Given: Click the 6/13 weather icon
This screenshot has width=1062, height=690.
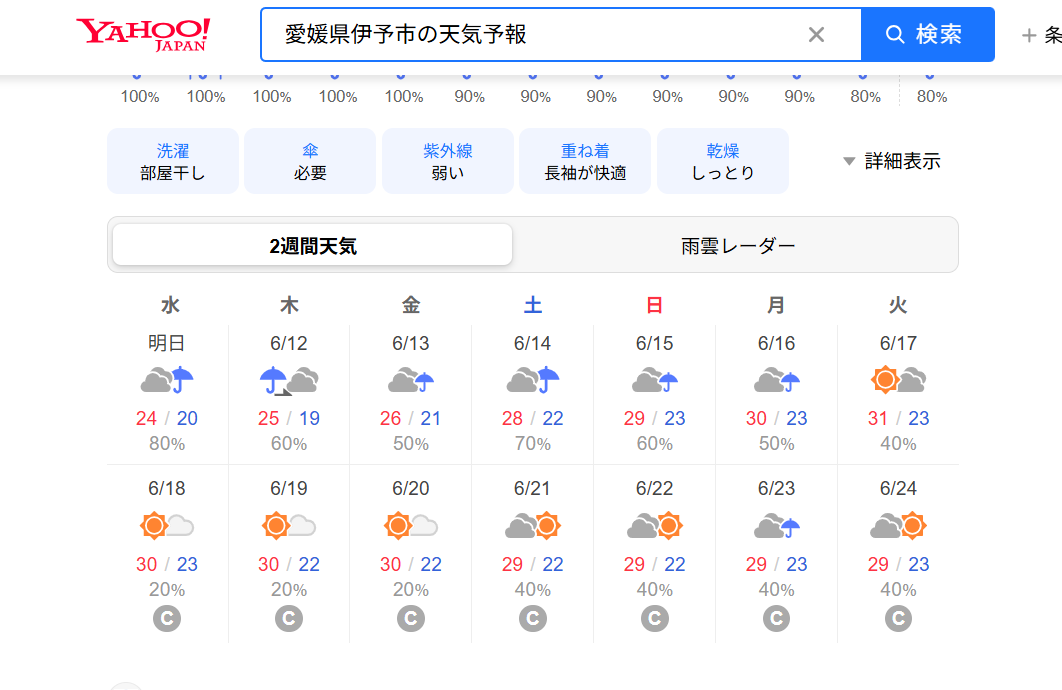Looking at the screenshot, I should (x=410, y=380).
